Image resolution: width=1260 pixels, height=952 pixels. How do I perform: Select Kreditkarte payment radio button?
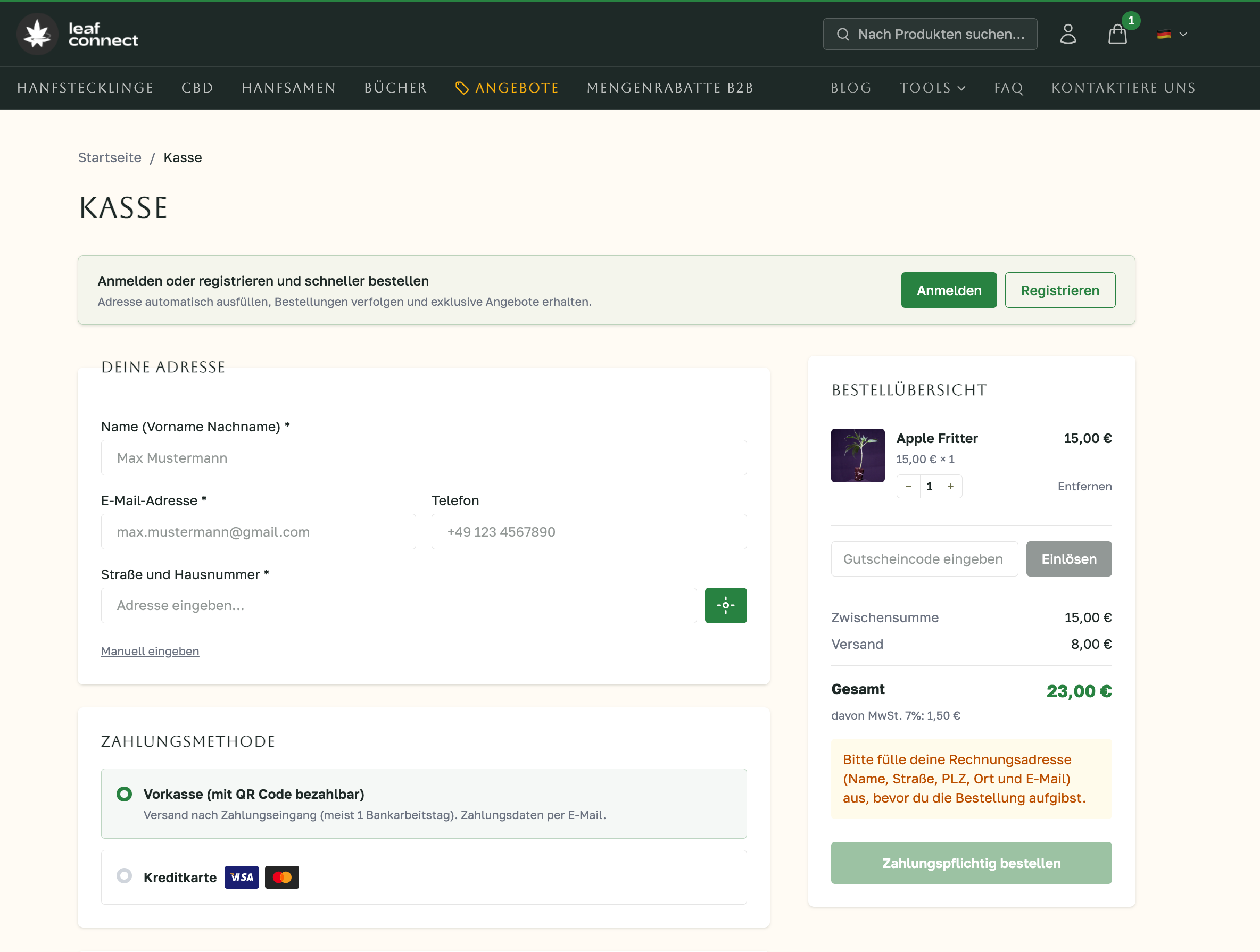pos(124,876)
